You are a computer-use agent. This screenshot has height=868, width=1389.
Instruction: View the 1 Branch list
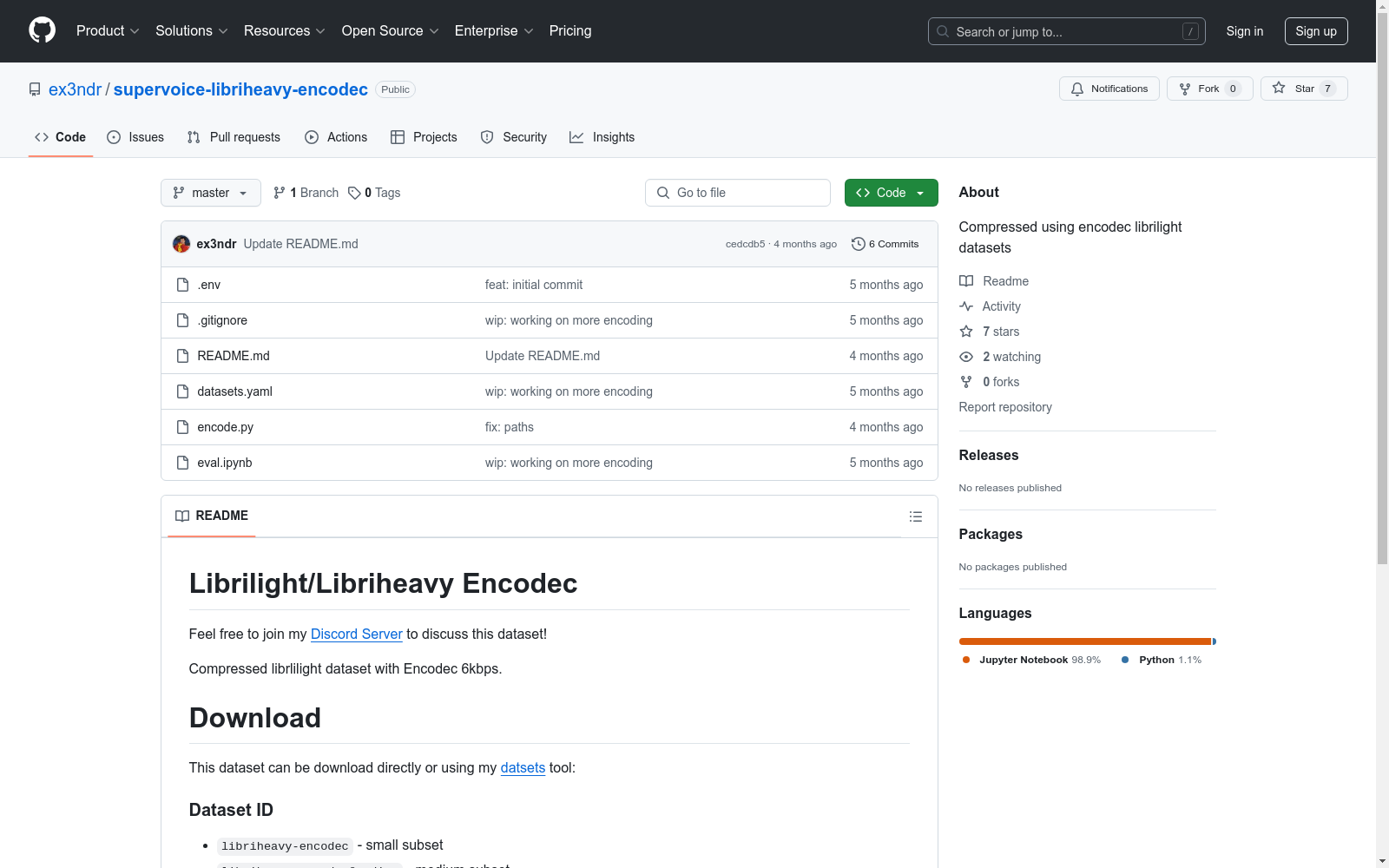coord(306,193)
